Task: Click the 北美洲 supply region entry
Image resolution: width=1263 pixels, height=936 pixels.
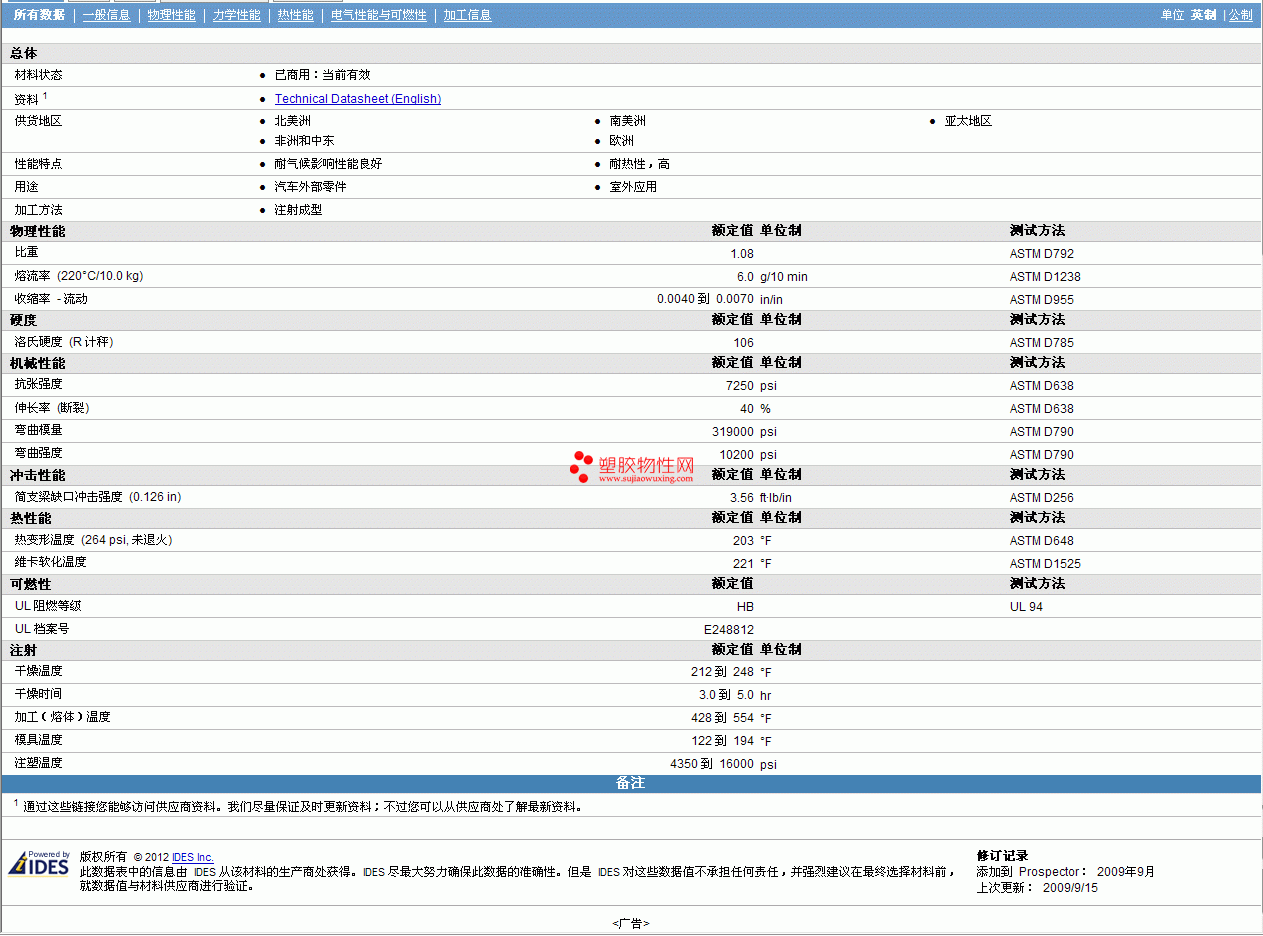Action: (x=293, y=121)
